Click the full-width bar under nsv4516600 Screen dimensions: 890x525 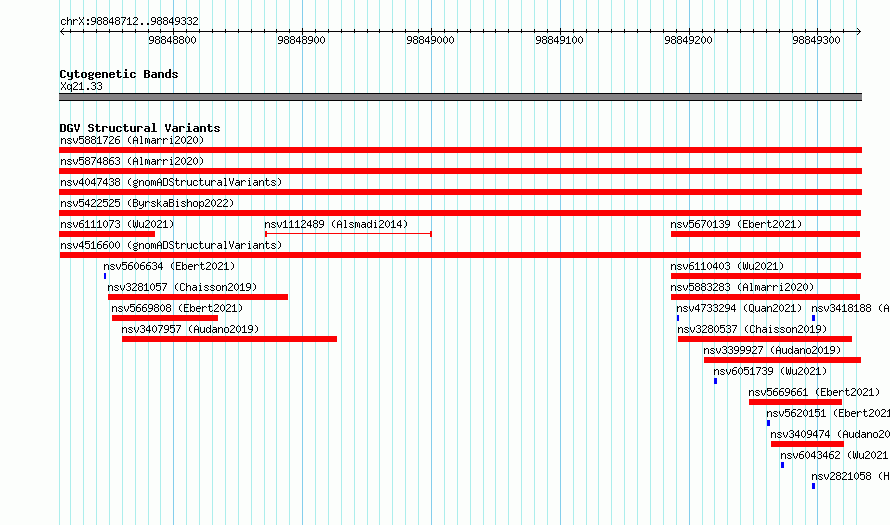460,255
